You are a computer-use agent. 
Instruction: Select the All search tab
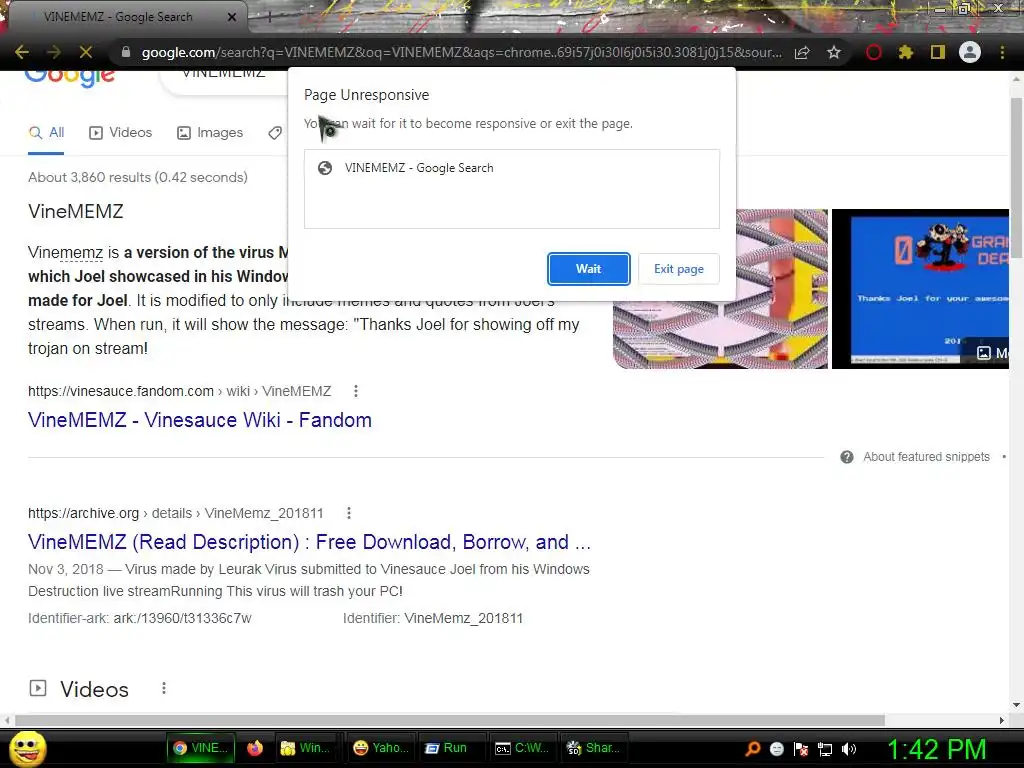(46, 133)
